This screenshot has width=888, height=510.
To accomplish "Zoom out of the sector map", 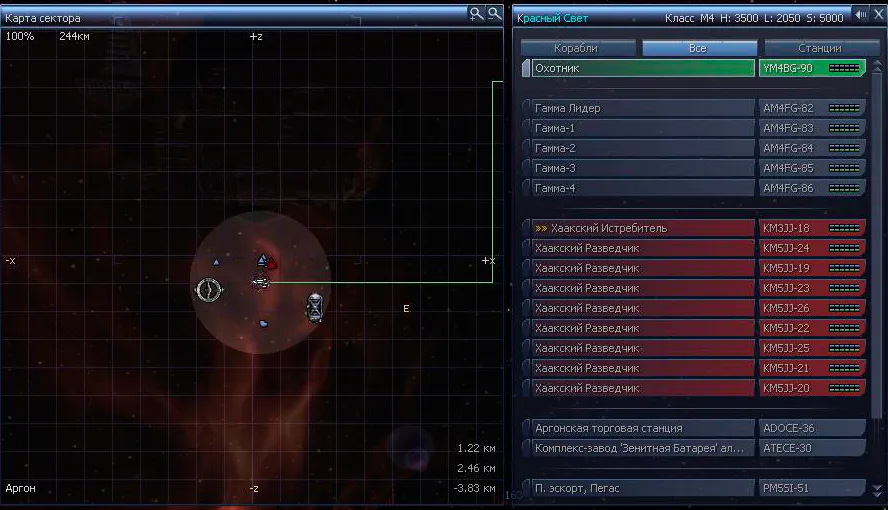I will point(494,13).
